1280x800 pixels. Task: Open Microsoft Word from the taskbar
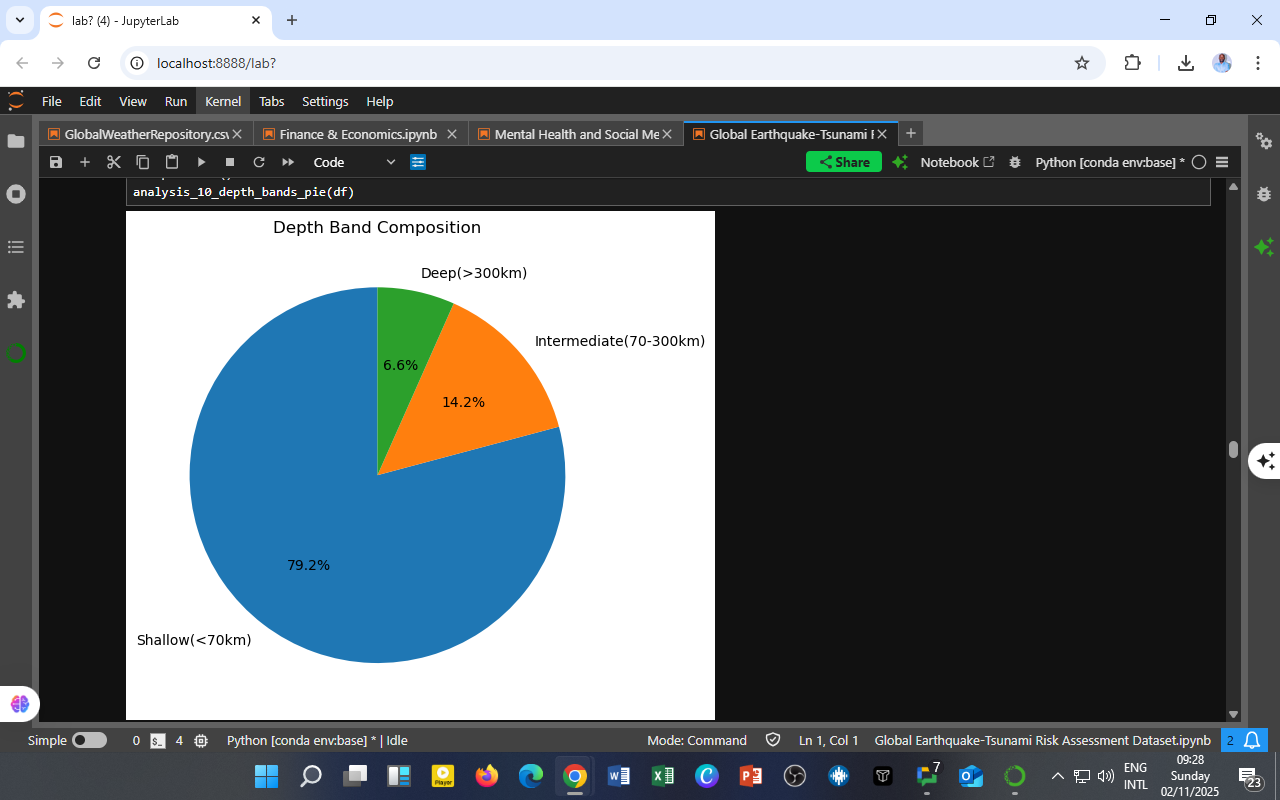pyautogui.click(x=618, y=776)
